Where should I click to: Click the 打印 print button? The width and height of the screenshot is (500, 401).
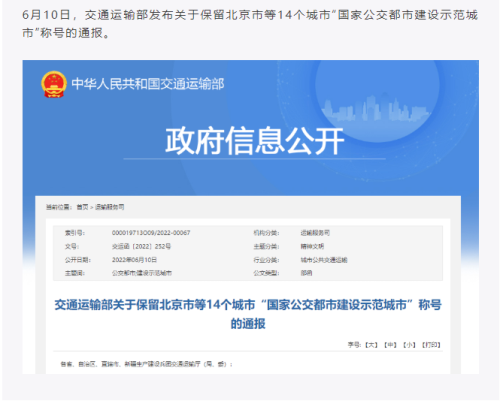tap(431, 345)
